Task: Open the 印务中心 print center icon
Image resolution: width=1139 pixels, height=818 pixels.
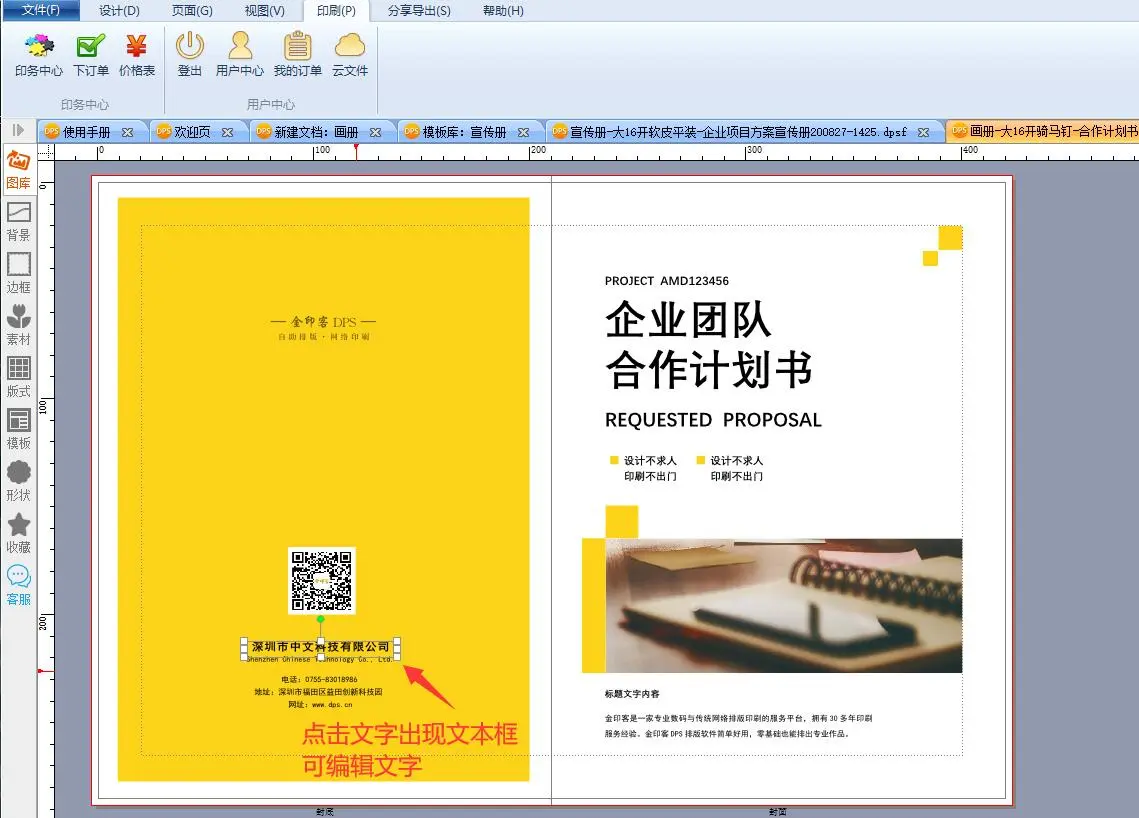Action: [39, 54]
